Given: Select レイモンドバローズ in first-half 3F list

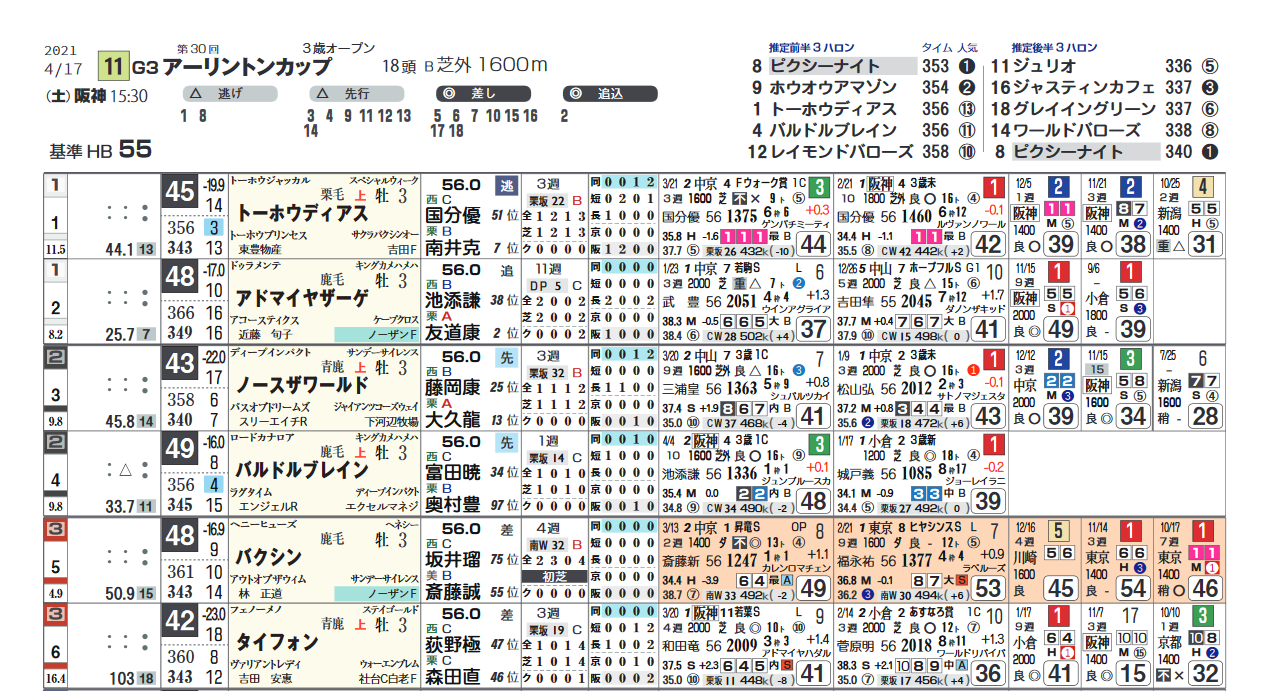Looking at the screenshot, I should pos(840,152).
